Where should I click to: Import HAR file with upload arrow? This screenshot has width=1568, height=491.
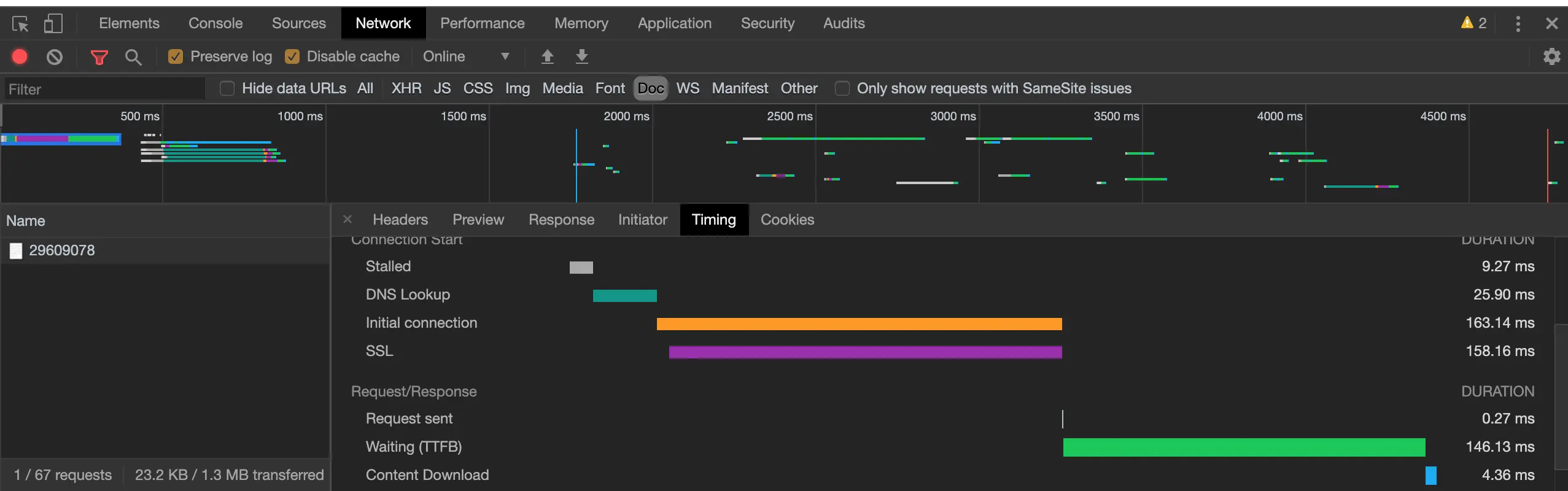click(547, 56)
